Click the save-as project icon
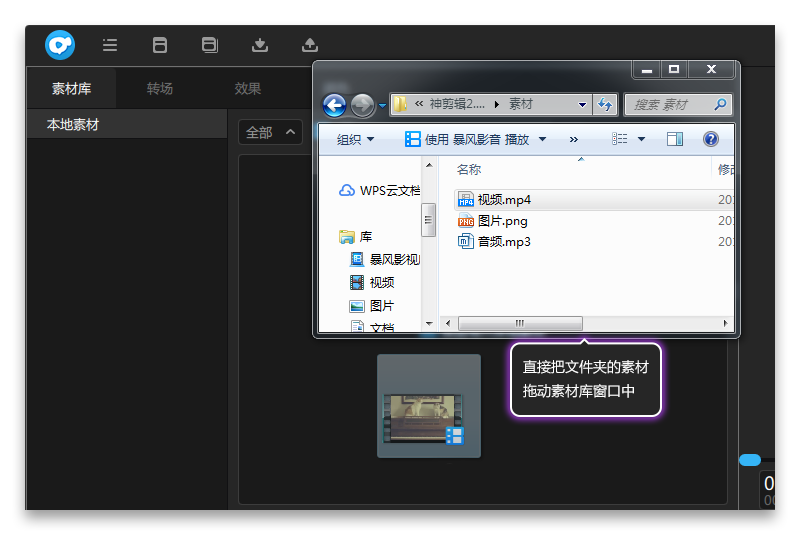Viewport: 800px width, 535px height. point(210,45)
